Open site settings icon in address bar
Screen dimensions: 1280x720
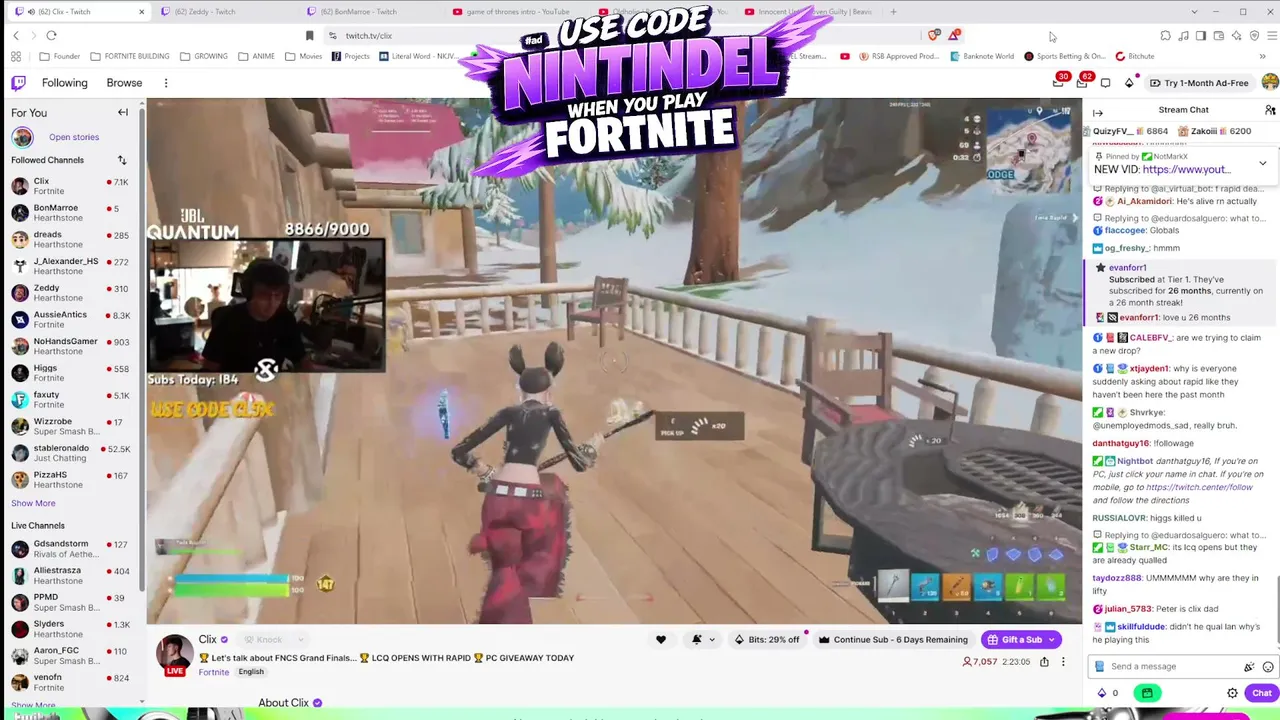click(x=332, y=36)
